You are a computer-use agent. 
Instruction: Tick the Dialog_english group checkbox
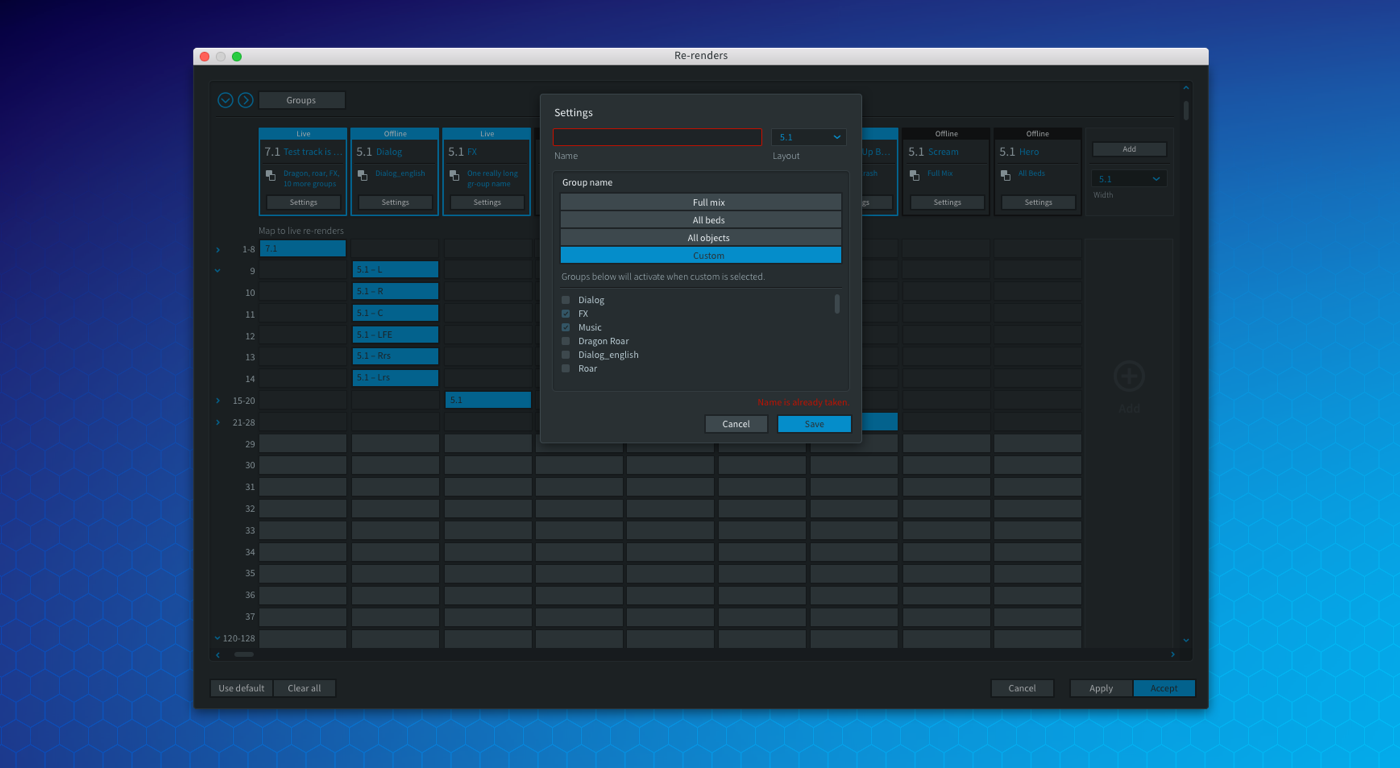pyautogui.click(x=566, y=355)
